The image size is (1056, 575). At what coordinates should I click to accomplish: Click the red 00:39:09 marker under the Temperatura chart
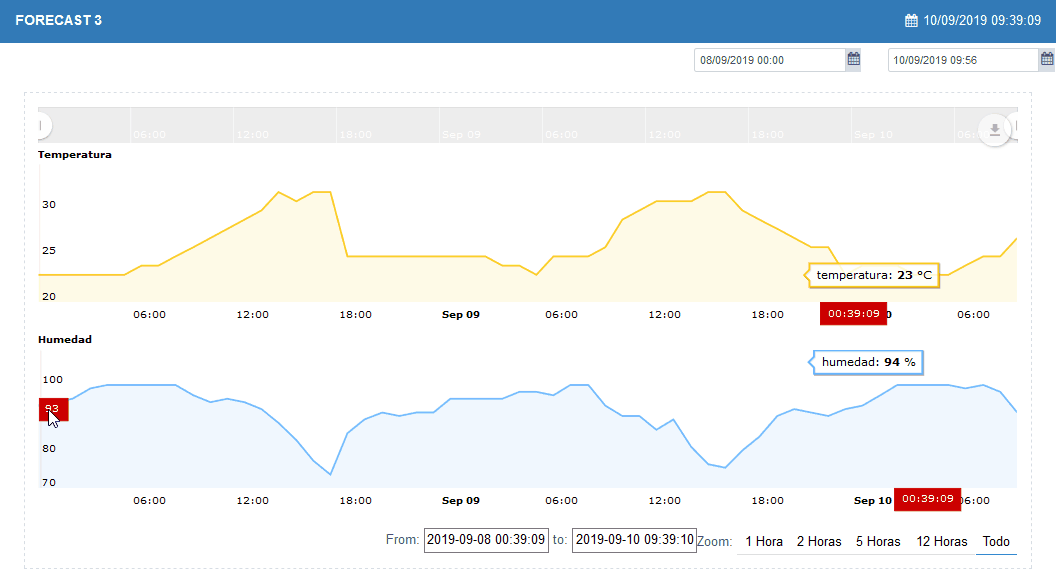pos(853,314)
